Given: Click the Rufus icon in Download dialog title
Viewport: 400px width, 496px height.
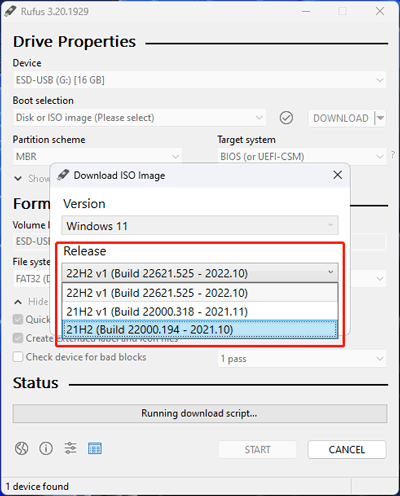Looking at the screenshot, I should [x=63, y=175].
